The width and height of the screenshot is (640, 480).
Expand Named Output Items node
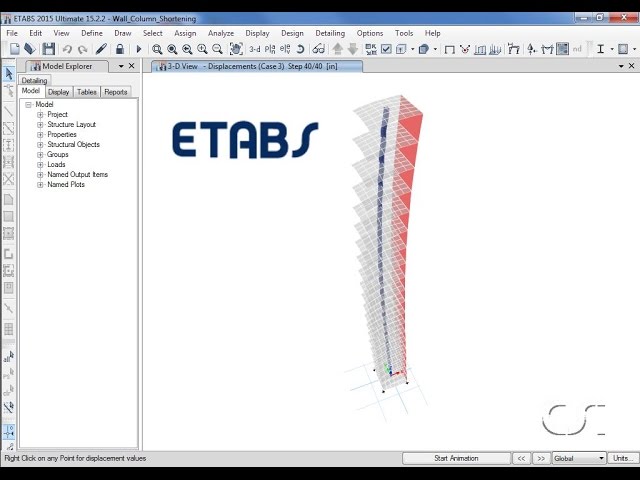(40, 174)
